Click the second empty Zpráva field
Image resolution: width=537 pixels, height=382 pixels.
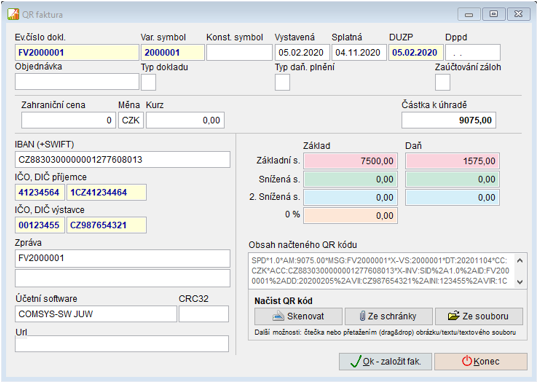point(123,278)
